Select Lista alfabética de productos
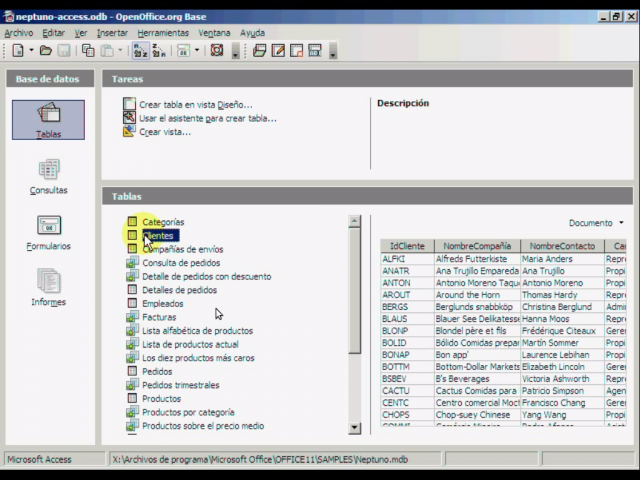Viewport: 640px width, 480px height. coord(198,331)
